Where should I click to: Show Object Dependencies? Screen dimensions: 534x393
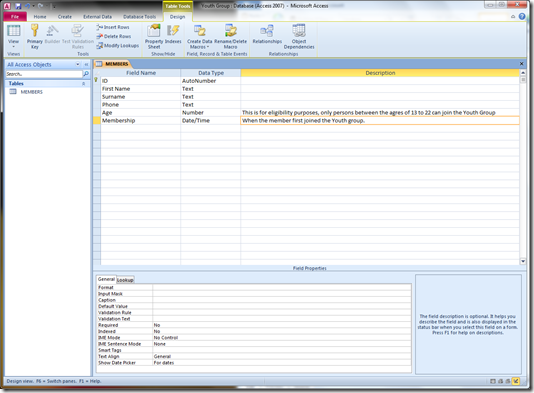pos(299,36)
